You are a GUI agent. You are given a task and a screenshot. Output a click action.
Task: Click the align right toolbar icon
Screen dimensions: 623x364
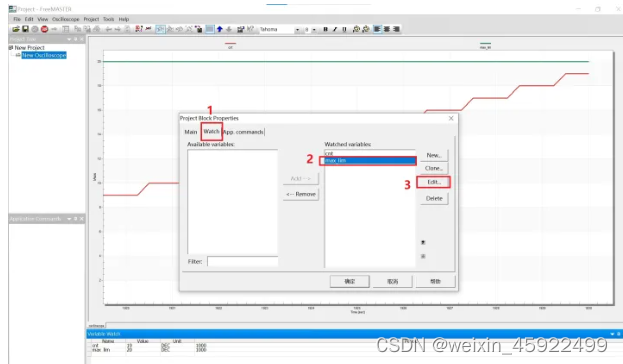(396, 29)
